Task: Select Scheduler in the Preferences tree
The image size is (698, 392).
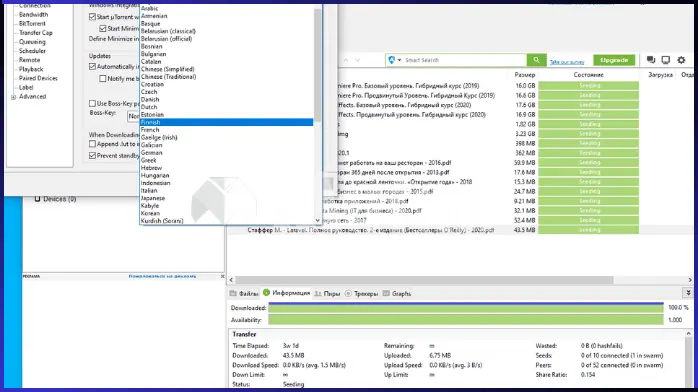Action: 32,51
